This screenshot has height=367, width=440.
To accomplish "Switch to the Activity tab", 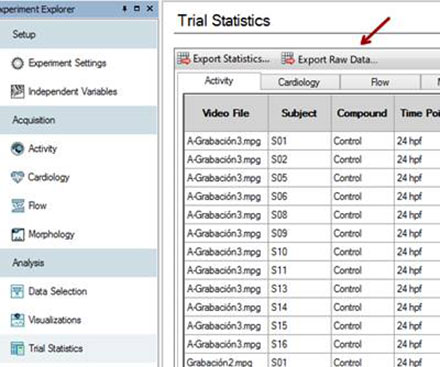I will click(x=219, y=81).
